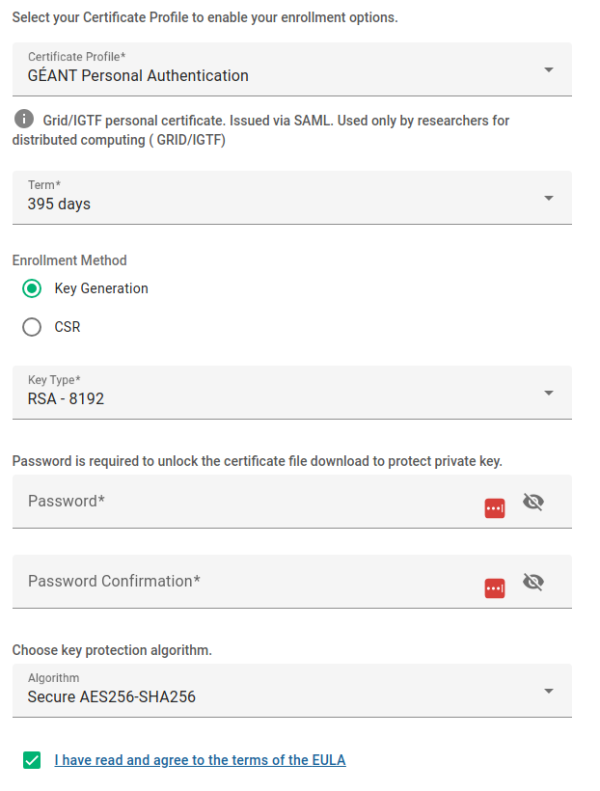Image resolution: width=600 pixels, height=791 pixels.
Task: Uncheck the EULA agreement checkbox
Action: click(32, 761)
